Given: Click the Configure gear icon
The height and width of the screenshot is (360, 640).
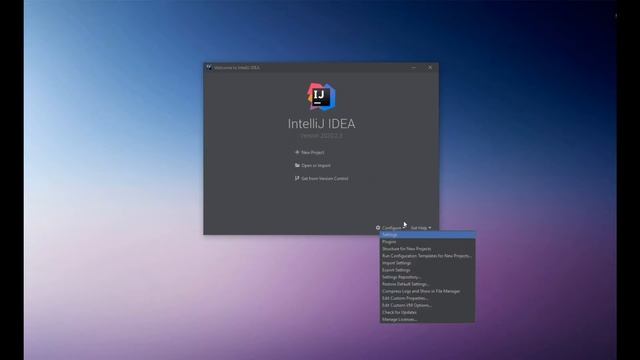Looking at the screenshot, I should (x=378, y=228).
